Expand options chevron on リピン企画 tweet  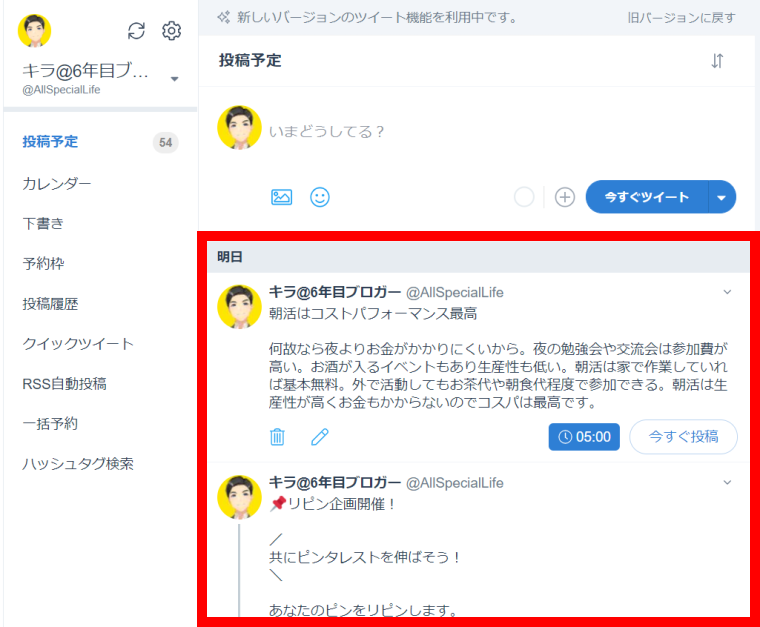(x=727, y=482)
